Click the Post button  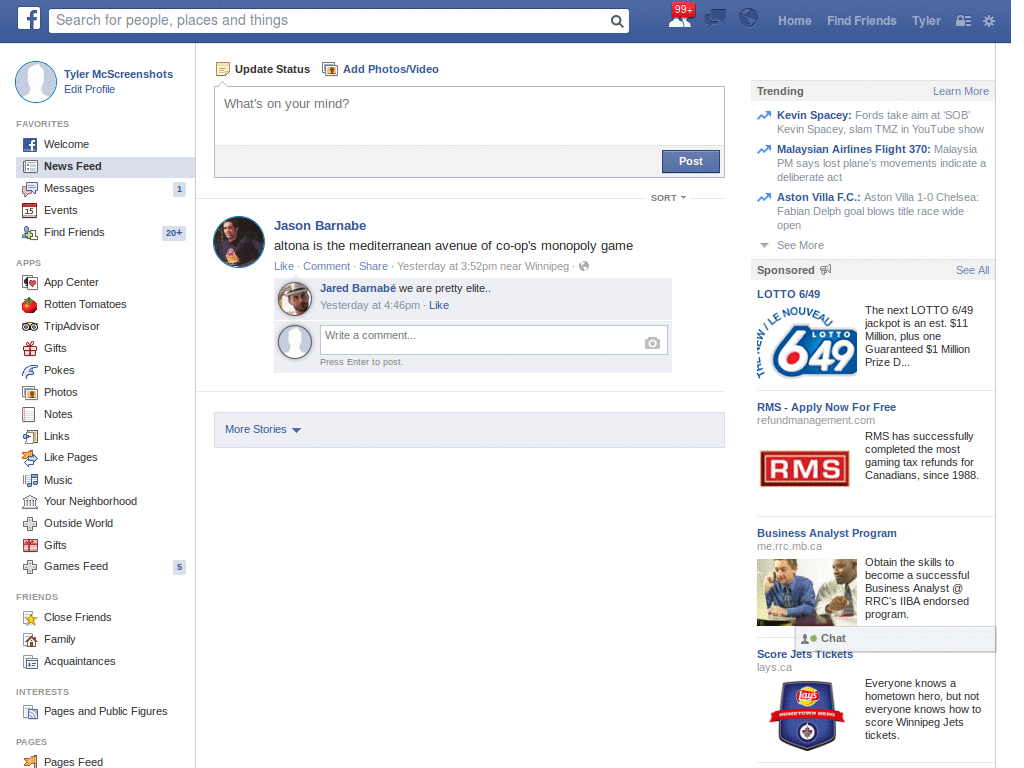(690, 161)
